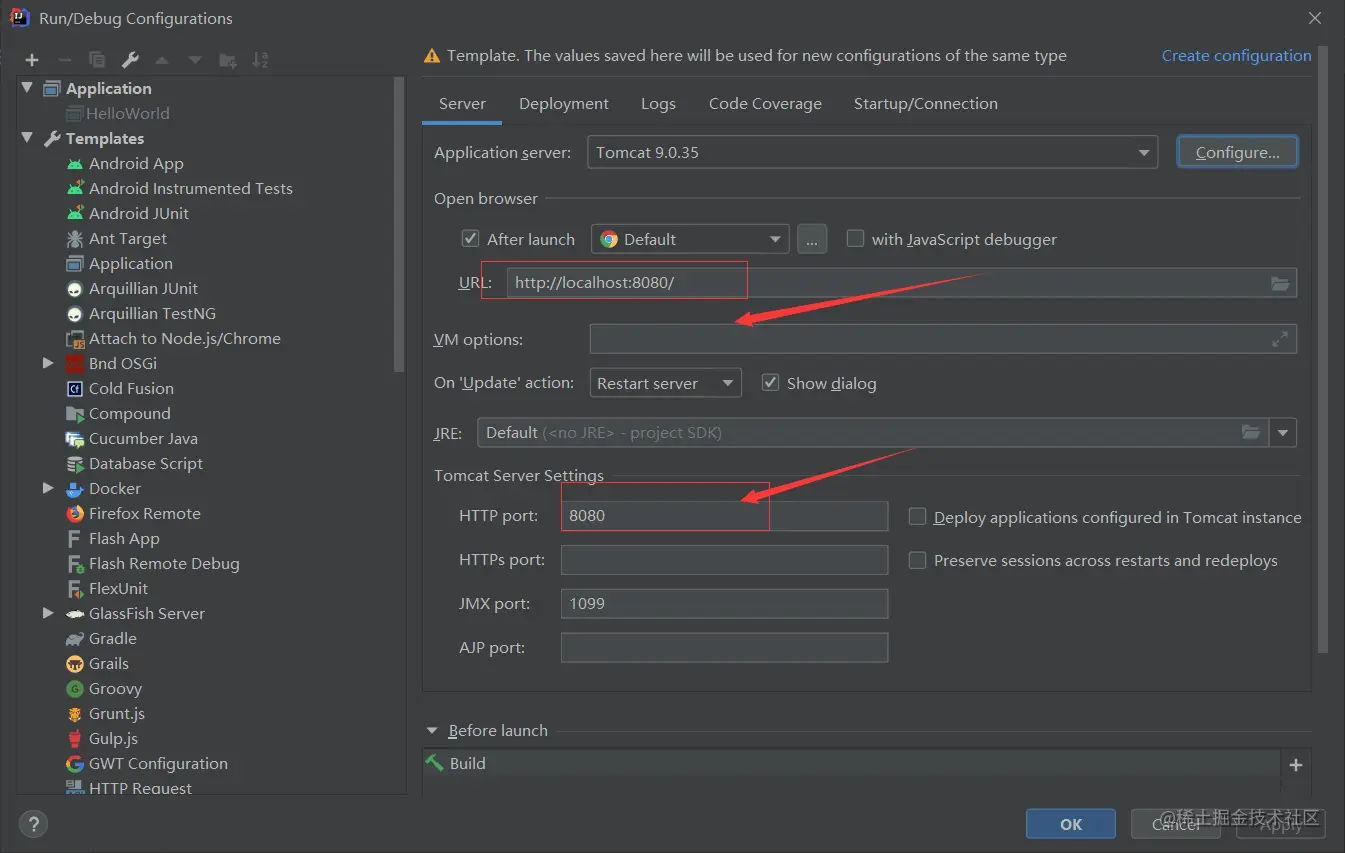Click the Copy Configuration icon
Image resolution: width=1345 pixels, height=853 pixels.
pyautogui.click(x=97, y=60)
